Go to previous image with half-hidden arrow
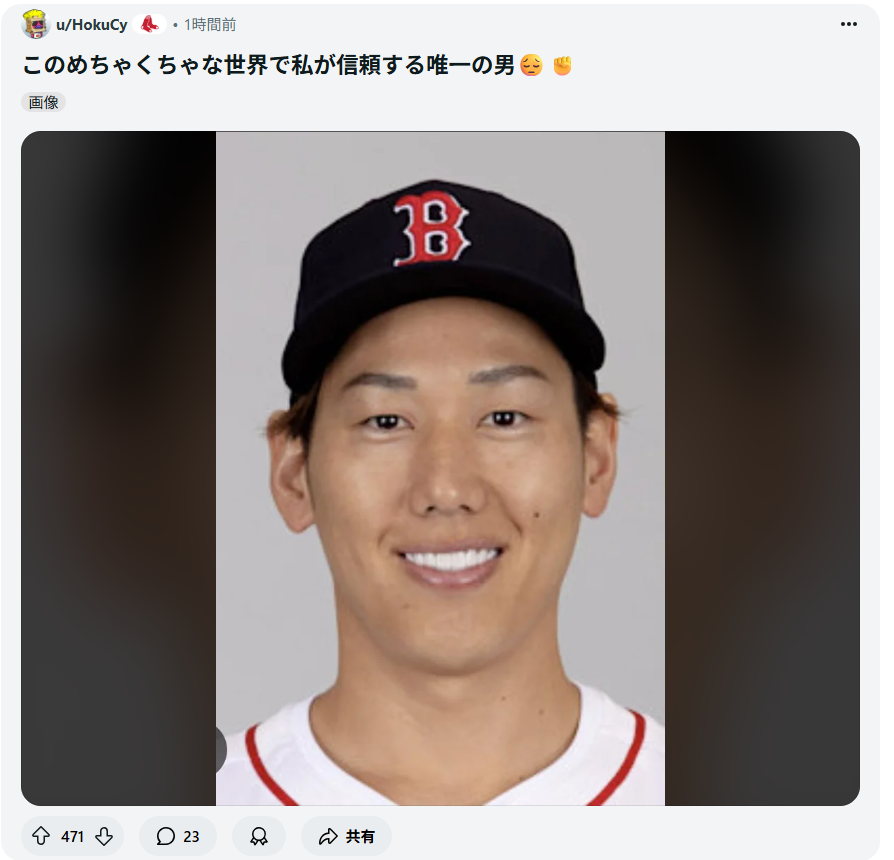 coord(221,750)
